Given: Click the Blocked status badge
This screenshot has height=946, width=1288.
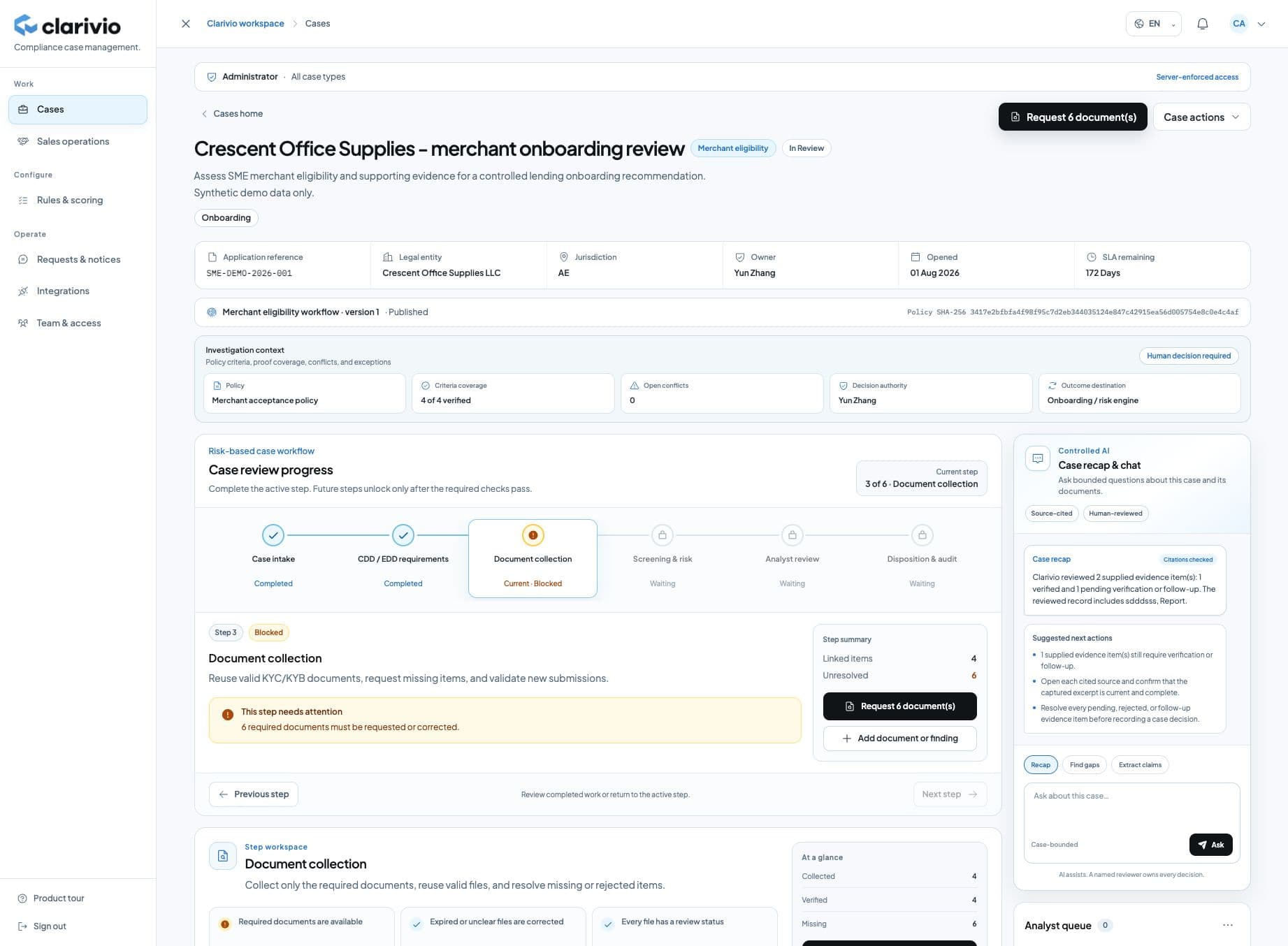Looking at the screenshot, I should pos(268,633).
